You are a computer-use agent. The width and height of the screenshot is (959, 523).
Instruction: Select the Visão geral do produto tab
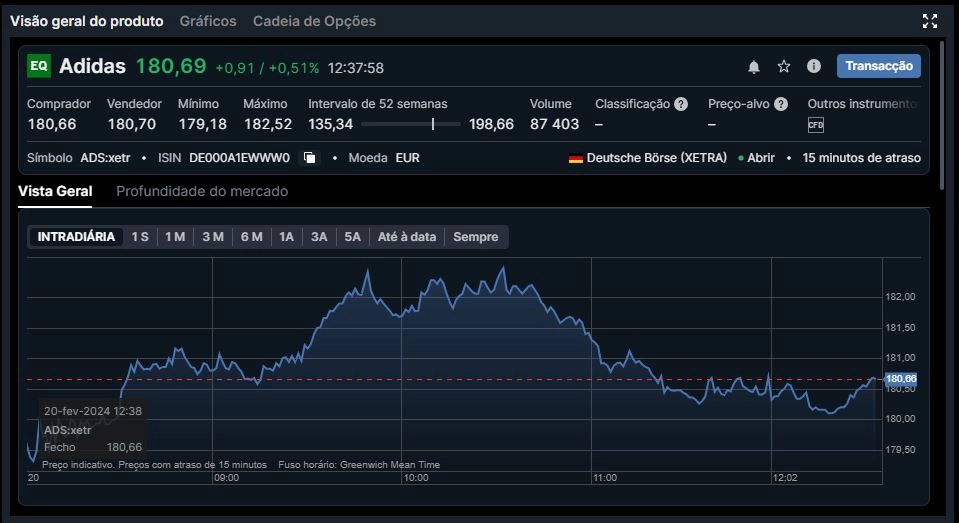pyautogui.click(x=87, y=21)
